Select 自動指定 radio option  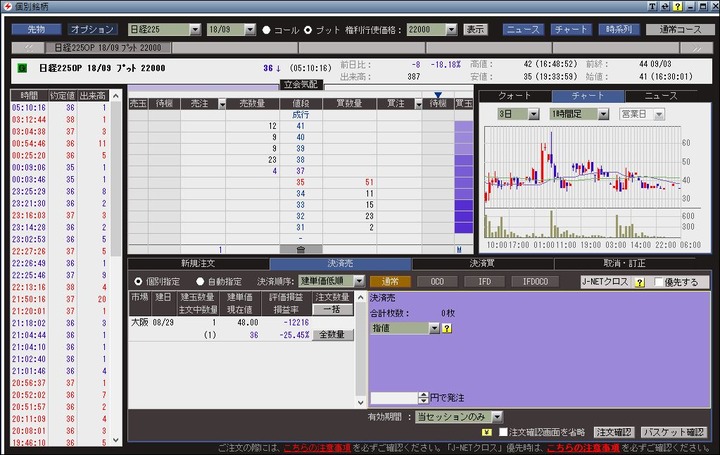click(x=200, y=281)
